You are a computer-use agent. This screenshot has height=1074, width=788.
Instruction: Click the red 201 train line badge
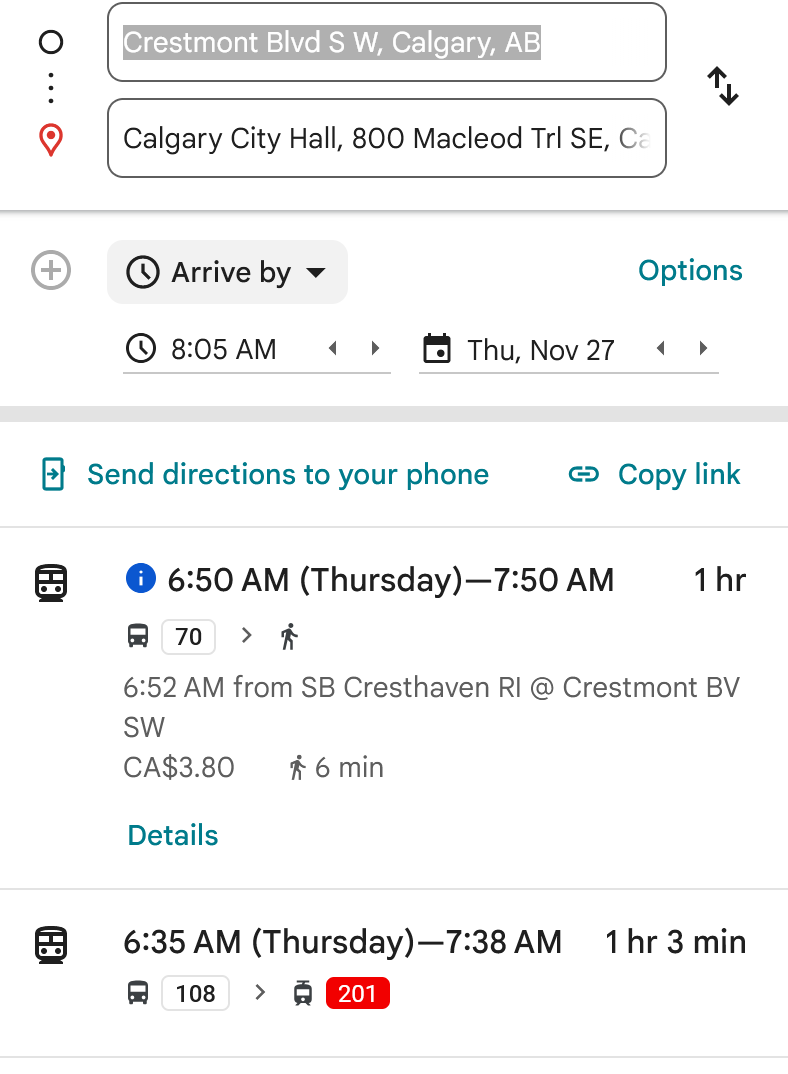(357, 993)
